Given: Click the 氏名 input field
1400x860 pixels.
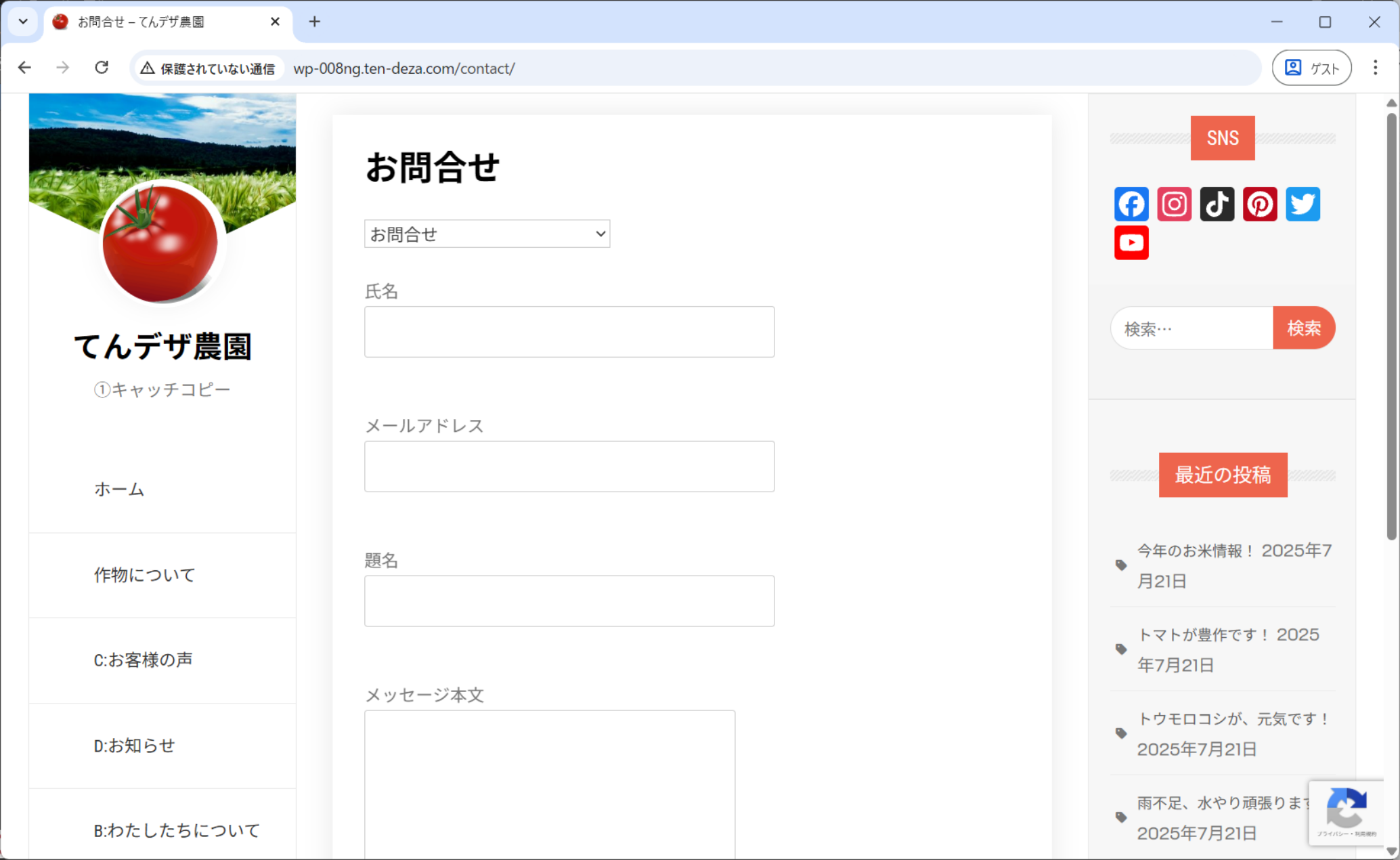Looking at the screenshot, I should click(x=569, y=332).
